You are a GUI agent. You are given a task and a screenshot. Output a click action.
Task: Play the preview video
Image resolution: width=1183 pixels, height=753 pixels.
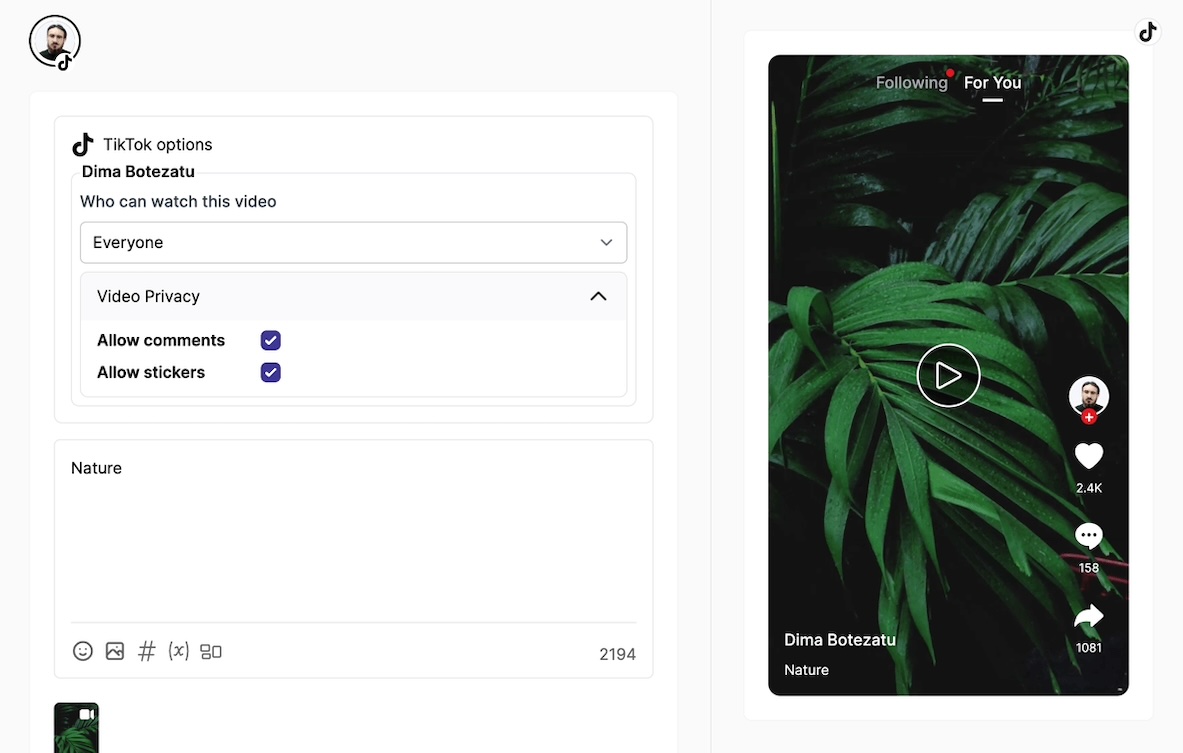tap(948, 375)
